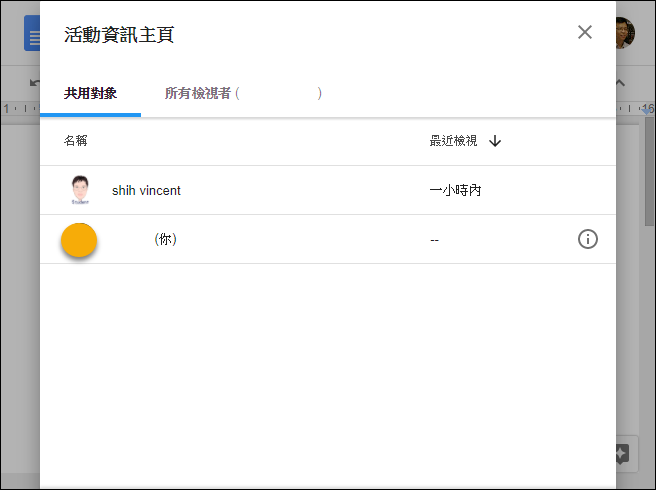The image size is (656, 490).
Task: Sort by the 最近檢視 down arrow
Action: pyautogui.click(x=495, y=141)
